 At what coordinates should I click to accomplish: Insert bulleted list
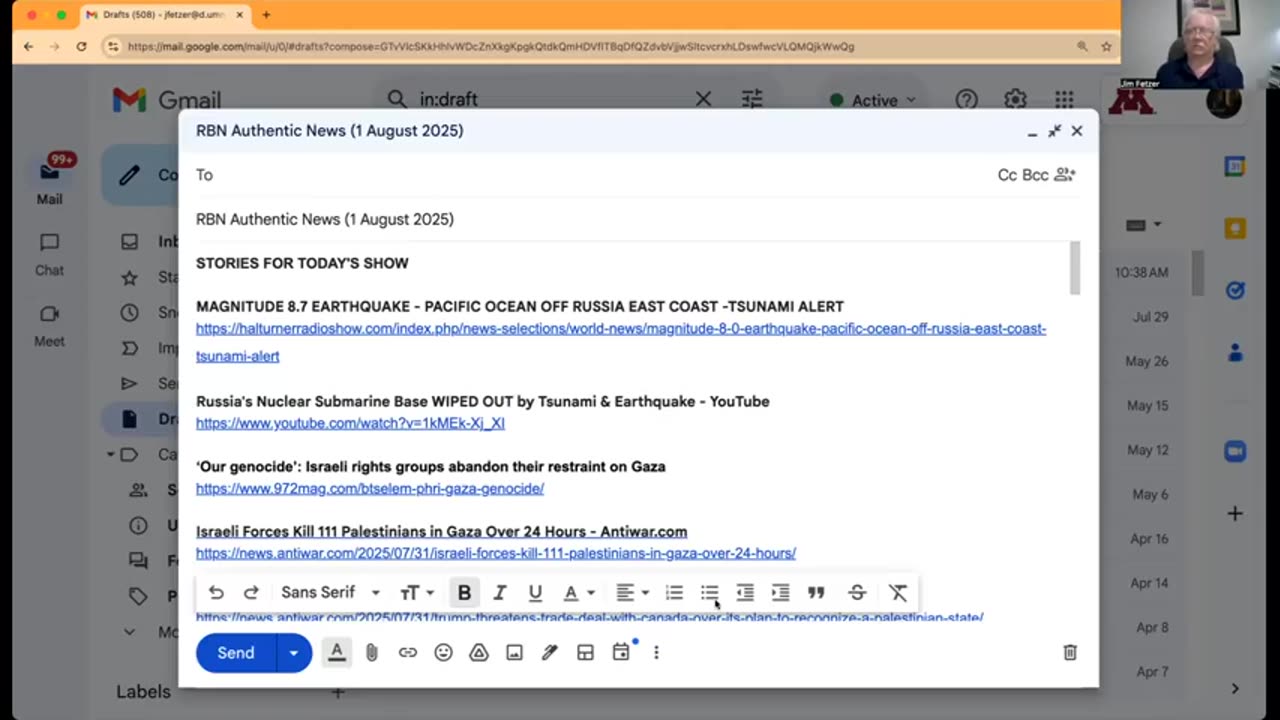point(709,593)
